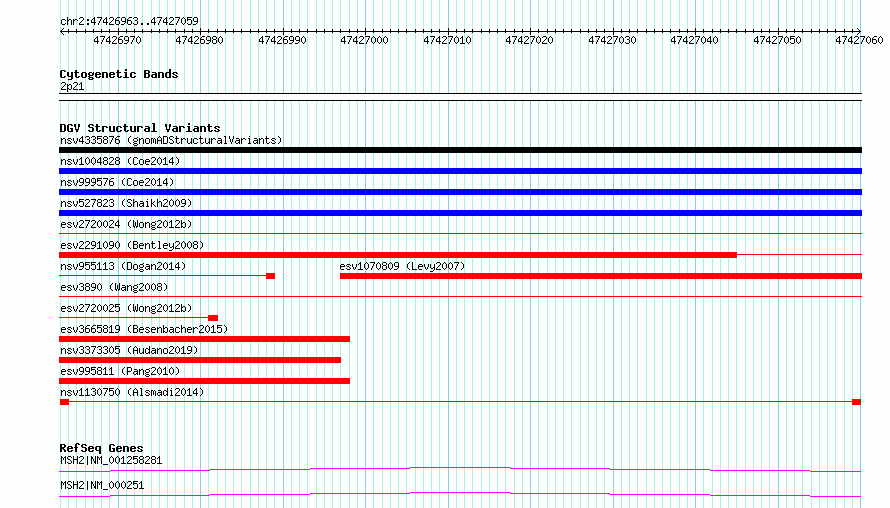This screenshot has width=890, height=508.
Task: Click the blue nsv527823 variant bar
Action: [460, 213]
